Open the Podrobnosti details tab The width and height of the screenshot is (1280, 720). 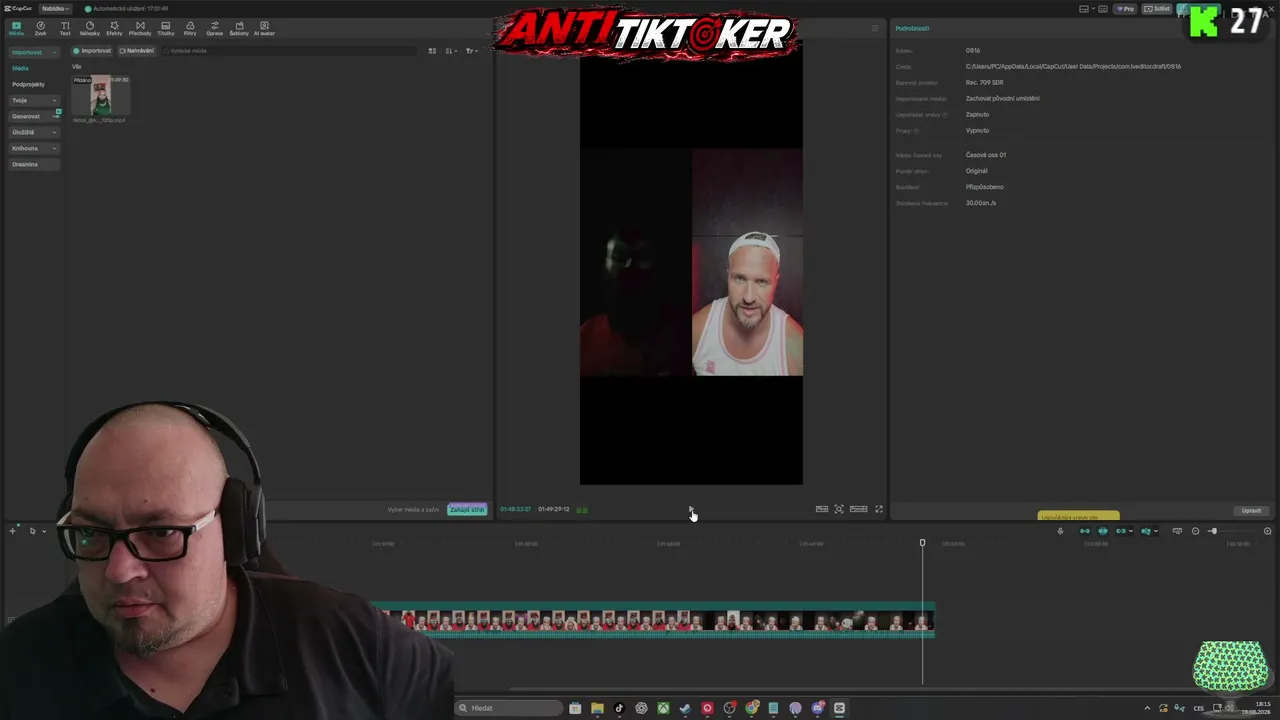coord(912,28)
